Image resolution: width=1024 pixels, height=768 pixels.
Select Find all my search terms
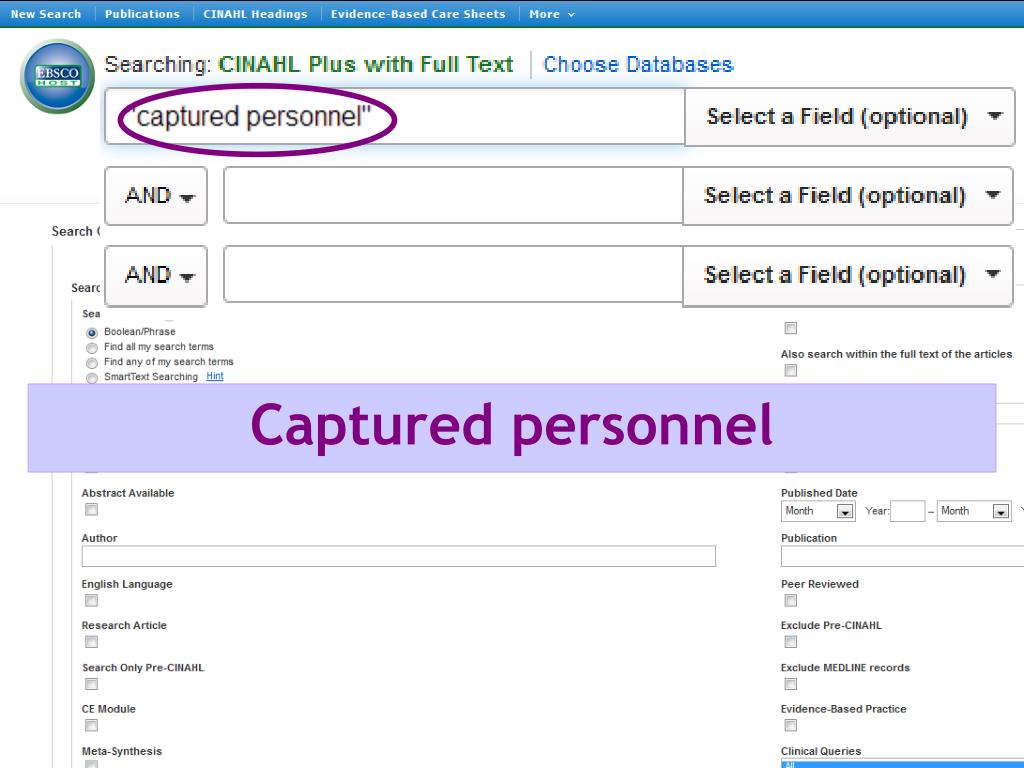[x=92, y=347]
